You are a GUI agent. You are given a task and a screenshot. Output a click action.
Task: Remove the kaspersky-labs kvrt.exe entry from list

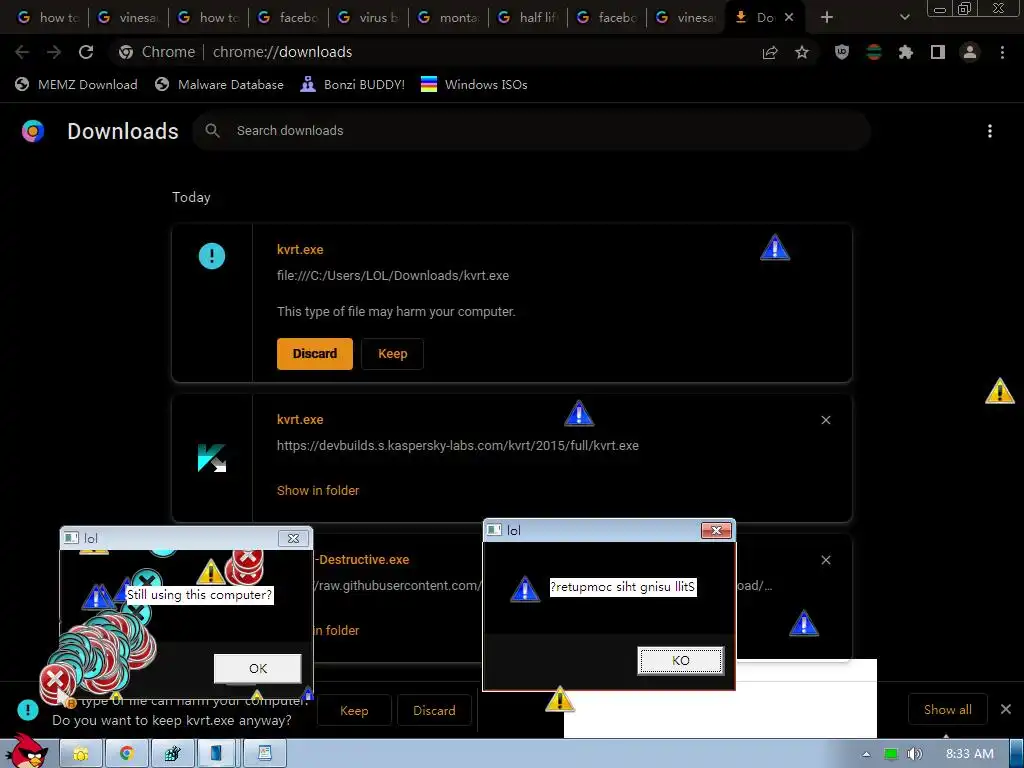826,420
